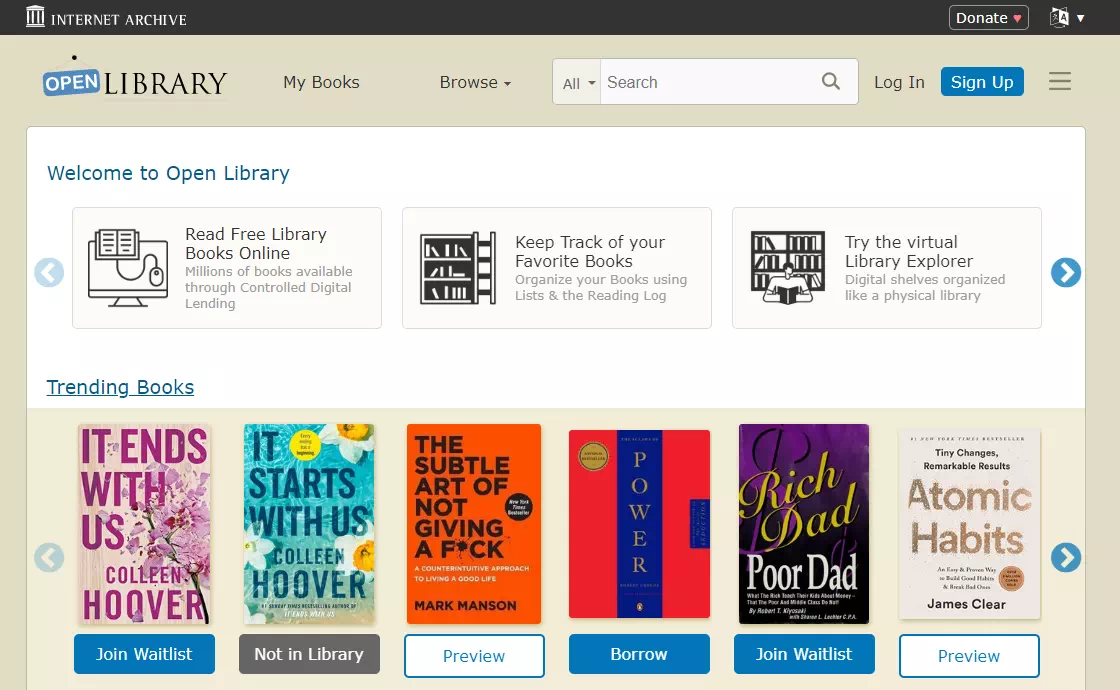Click next arrow in trending books carousel
Image resolution: width=1120 pixels, height=690 pixels.
1066,557
